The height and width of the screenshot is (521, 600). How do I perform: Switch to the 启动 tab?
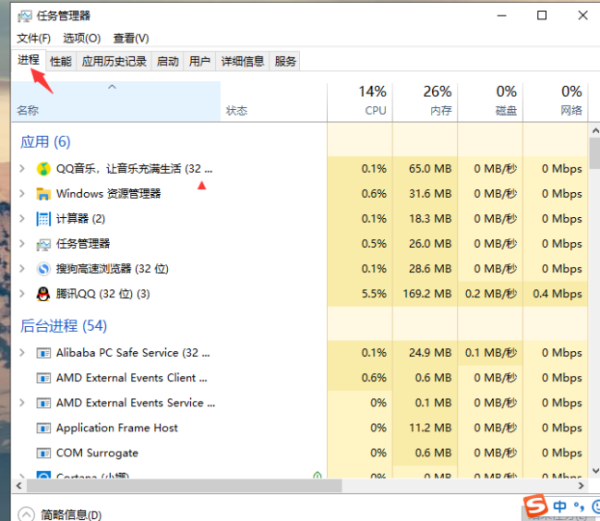click(168, 61)
